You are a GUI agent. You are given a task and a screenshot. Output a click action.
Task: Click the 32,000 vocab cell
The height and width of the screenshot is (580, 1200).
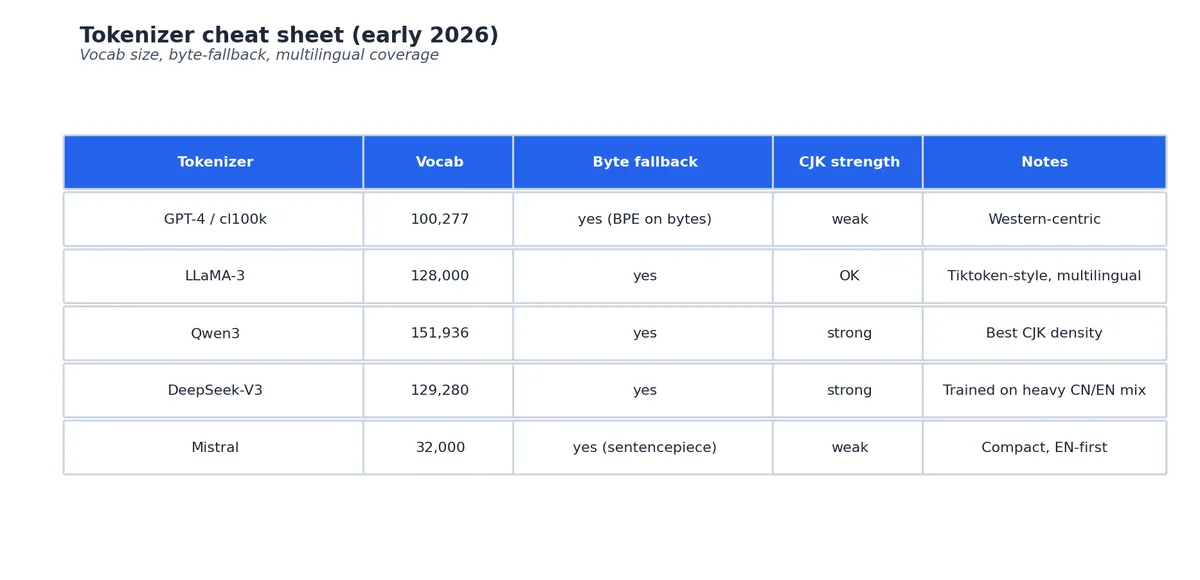439,447
